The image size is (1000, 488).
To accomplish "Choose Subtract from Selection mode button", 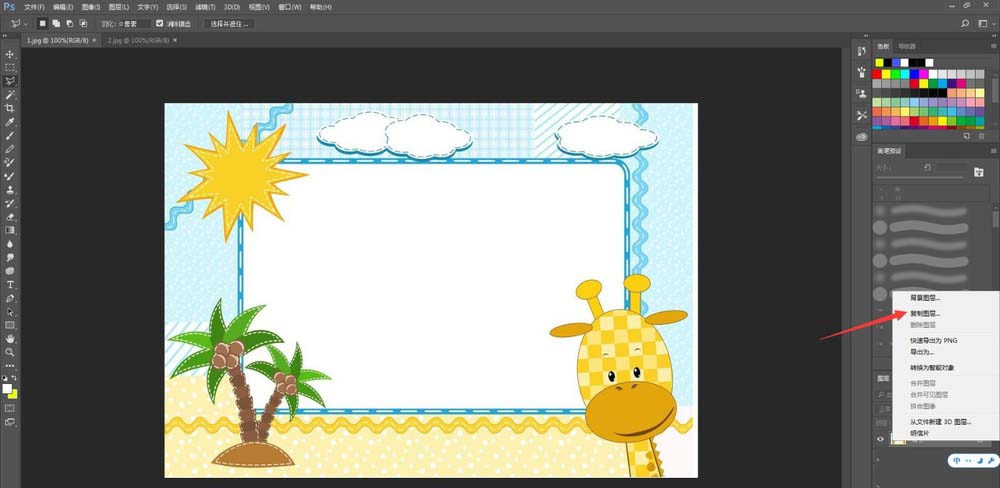I will click(70, 24).
